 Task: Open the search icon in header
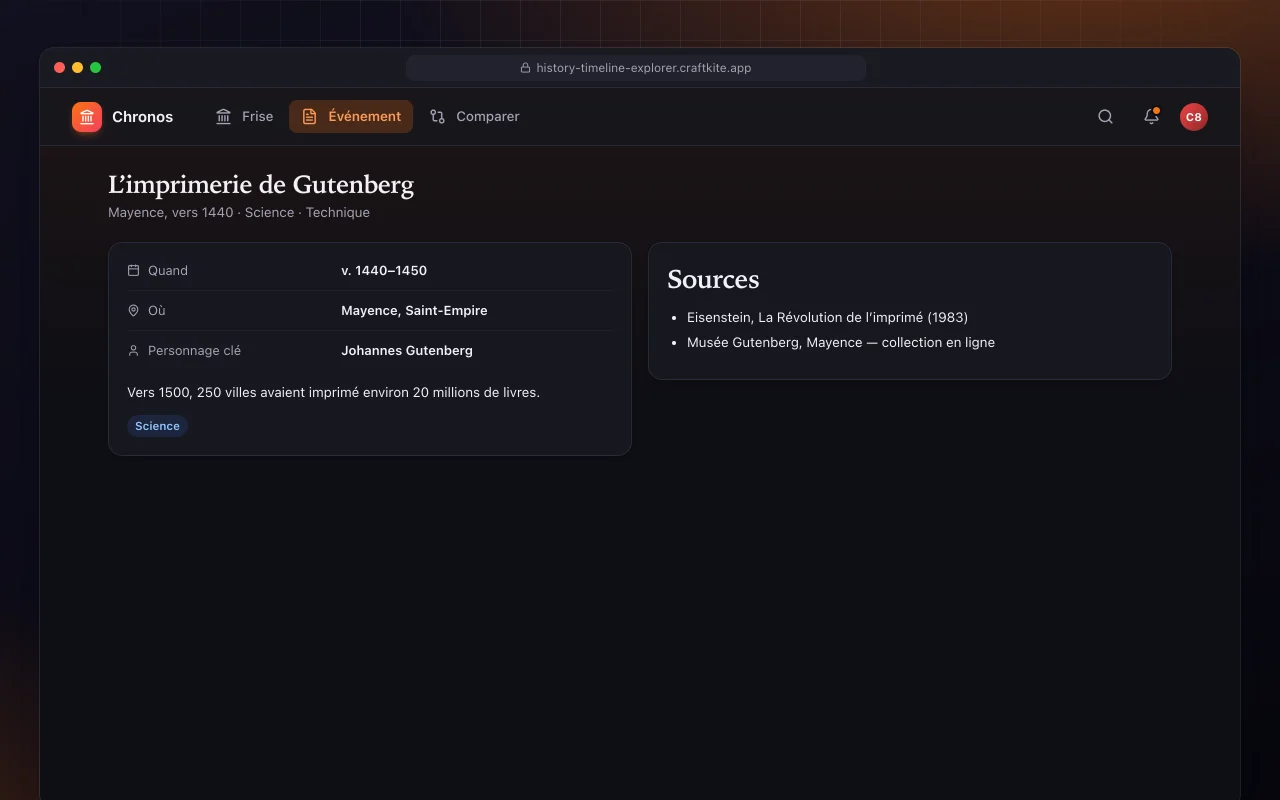click(1105, 117)
